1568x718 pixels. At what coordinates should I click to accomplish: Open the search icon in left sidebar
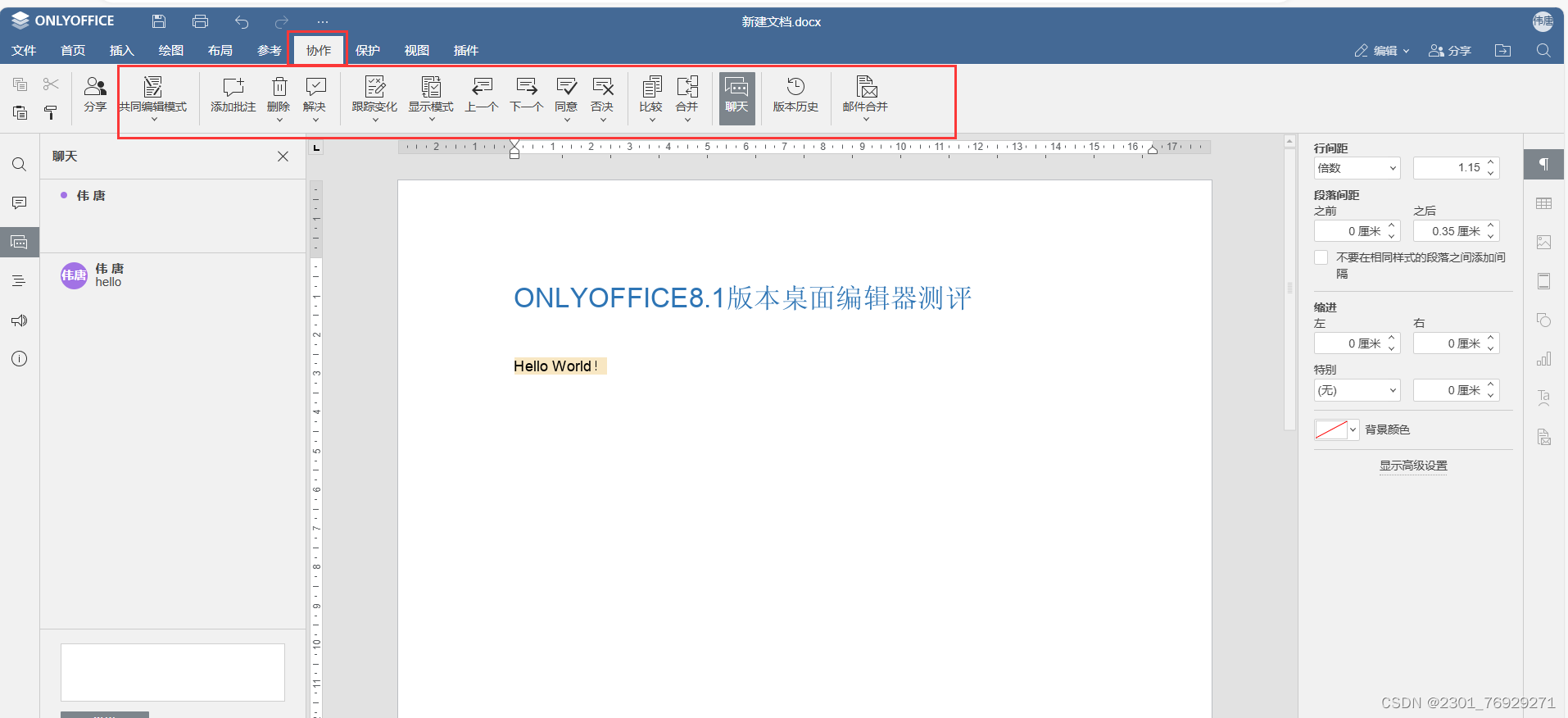[20, 165]
